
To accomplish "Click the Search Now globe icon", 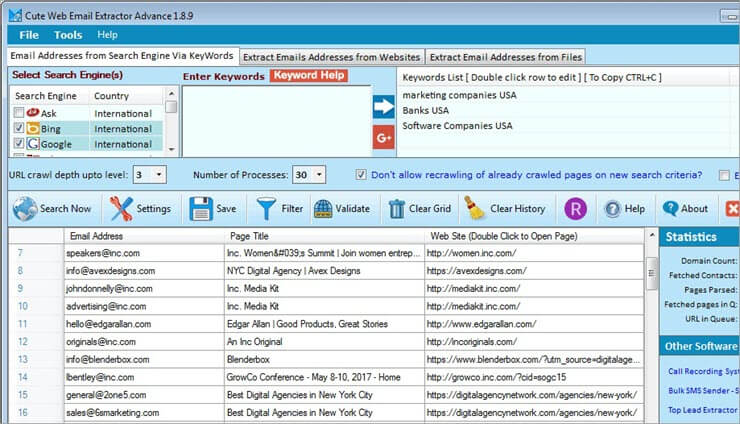I will point(25,209).
